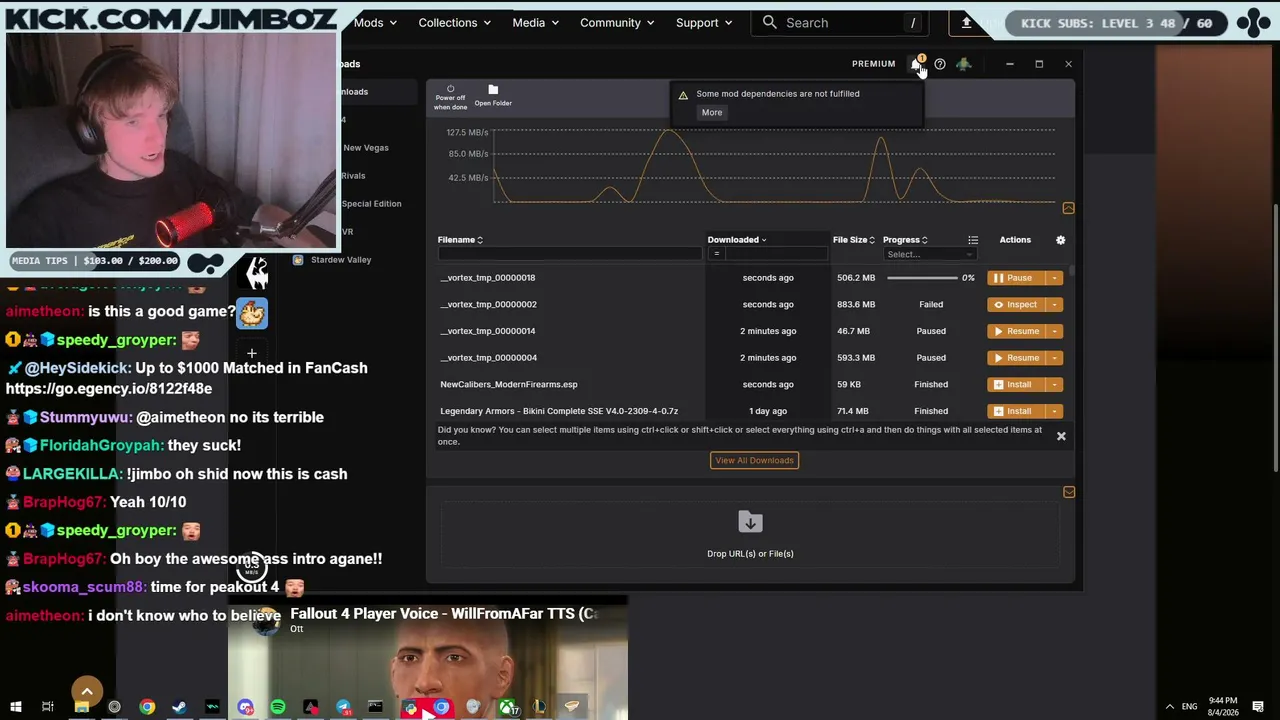Click More on the dependencies warning
Screen dimensions: 1280x720
coord(712,113)
